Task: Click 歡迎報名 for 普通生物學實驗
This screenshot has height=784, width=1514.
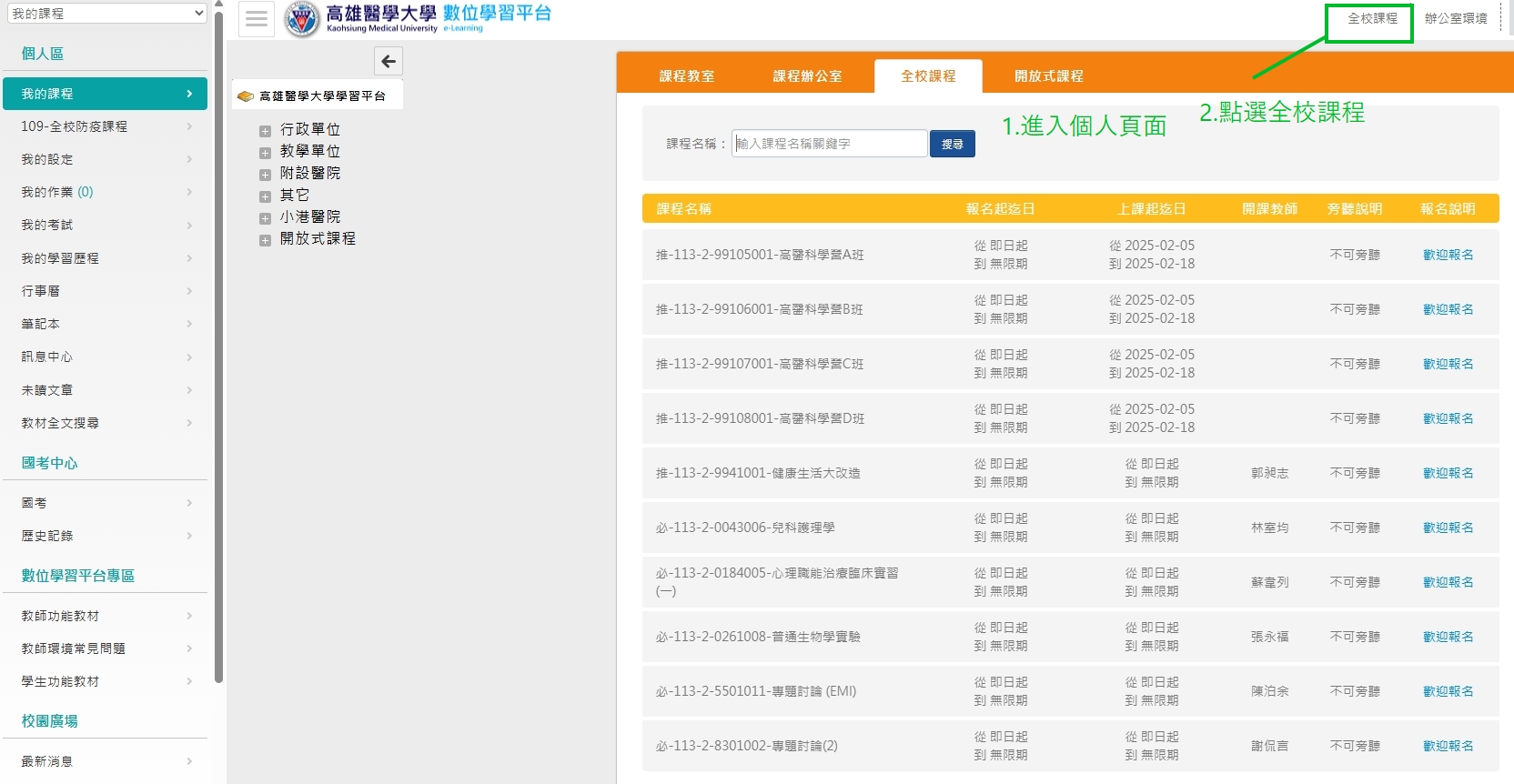Action: [x=1448, y=637]
